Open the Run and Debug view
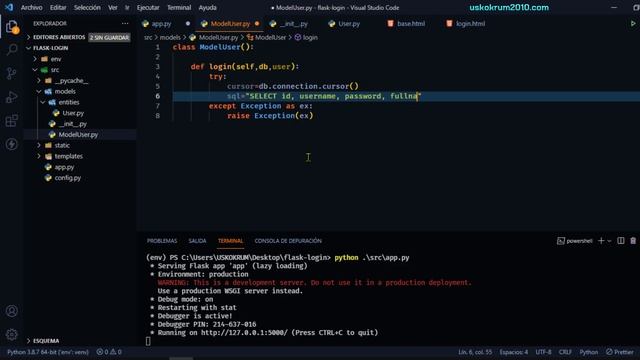640x360 pixels. pyautogui.click(x=12, y=97)
